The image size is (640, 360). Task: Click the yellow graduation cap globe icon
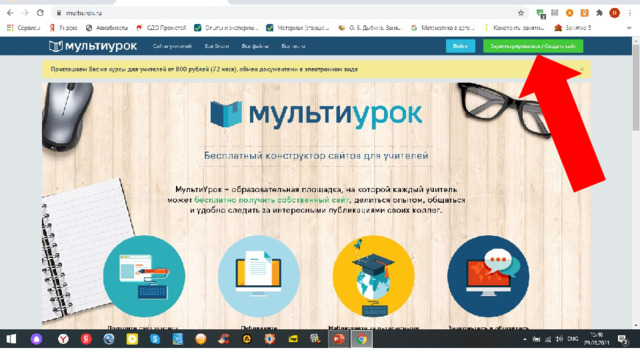373,276
